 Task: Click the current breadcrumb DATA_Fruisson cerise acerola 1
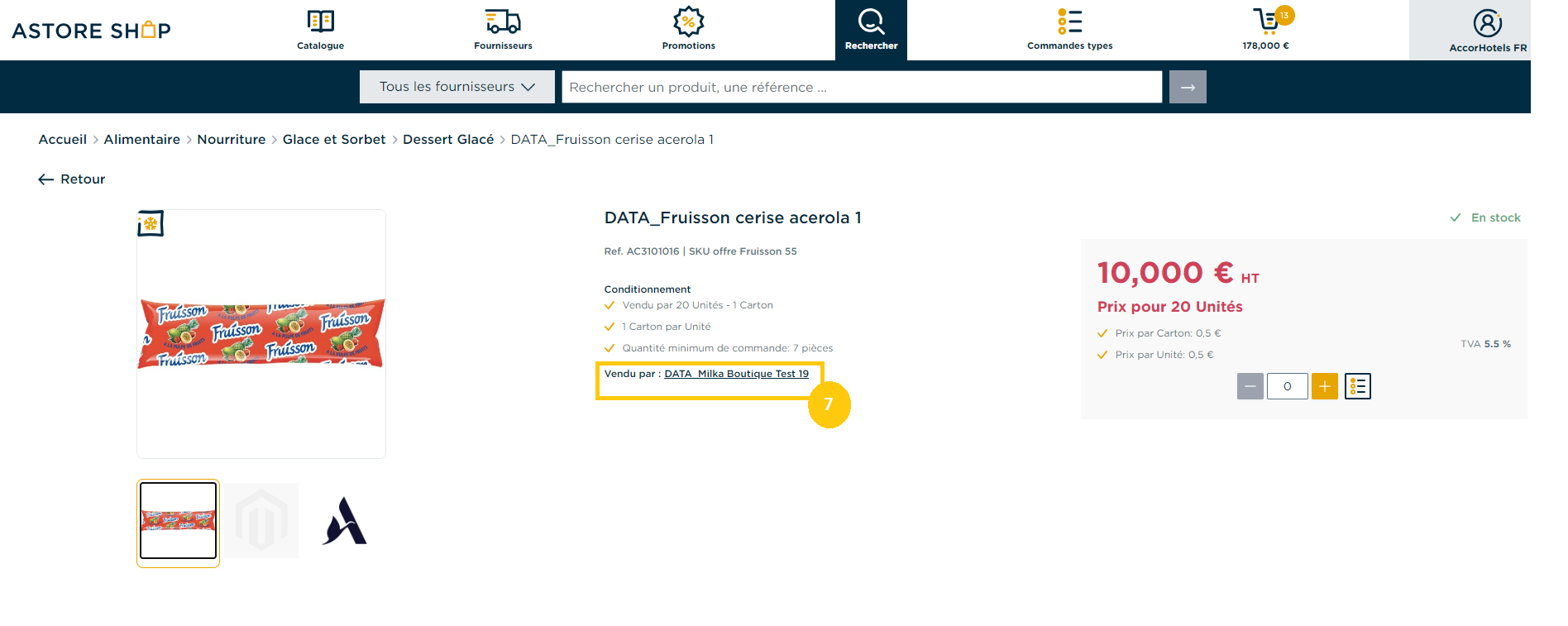[x=612, y=140]
